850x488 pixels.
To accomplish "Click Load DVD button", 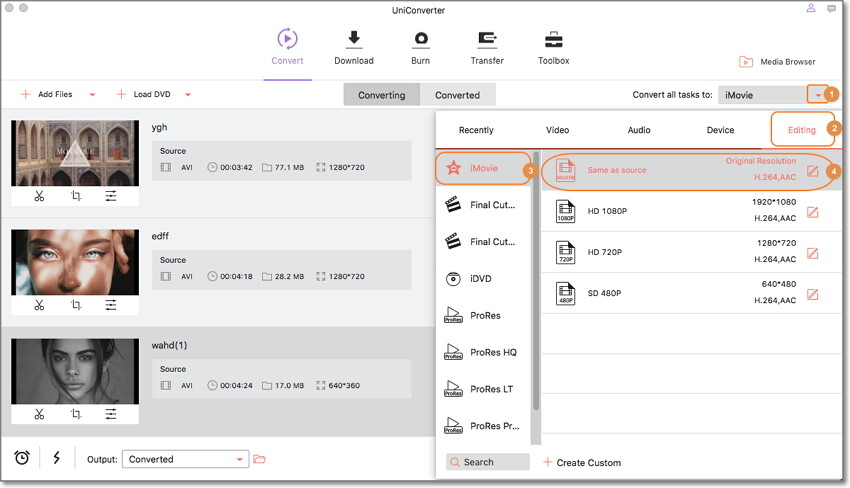I will point(144,94).
